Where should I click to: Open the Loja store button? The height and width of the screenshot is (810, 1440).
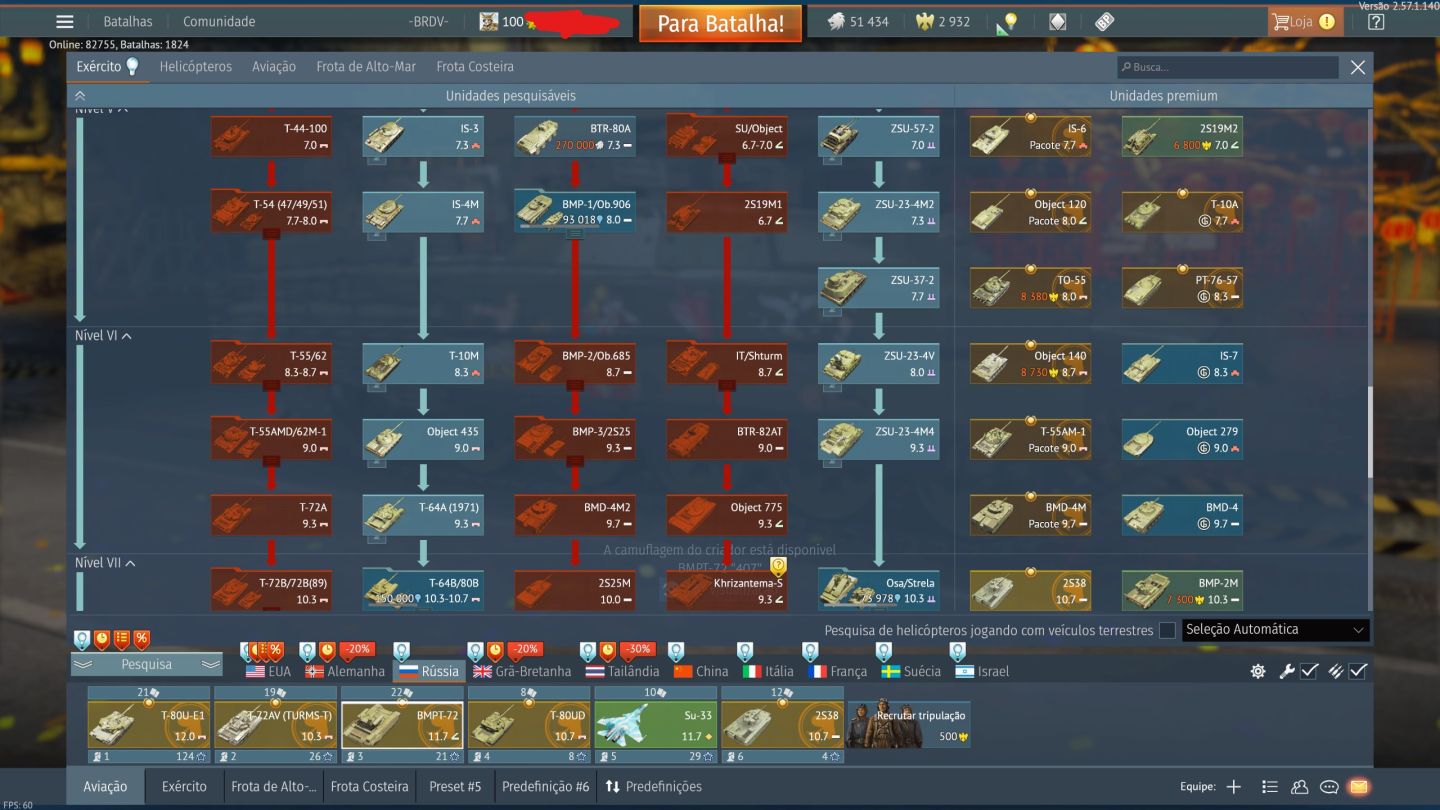[1303, 21]
